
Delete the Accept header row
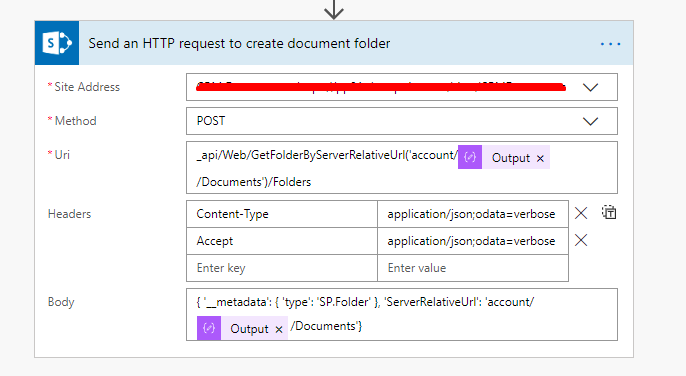click(581, 240)
